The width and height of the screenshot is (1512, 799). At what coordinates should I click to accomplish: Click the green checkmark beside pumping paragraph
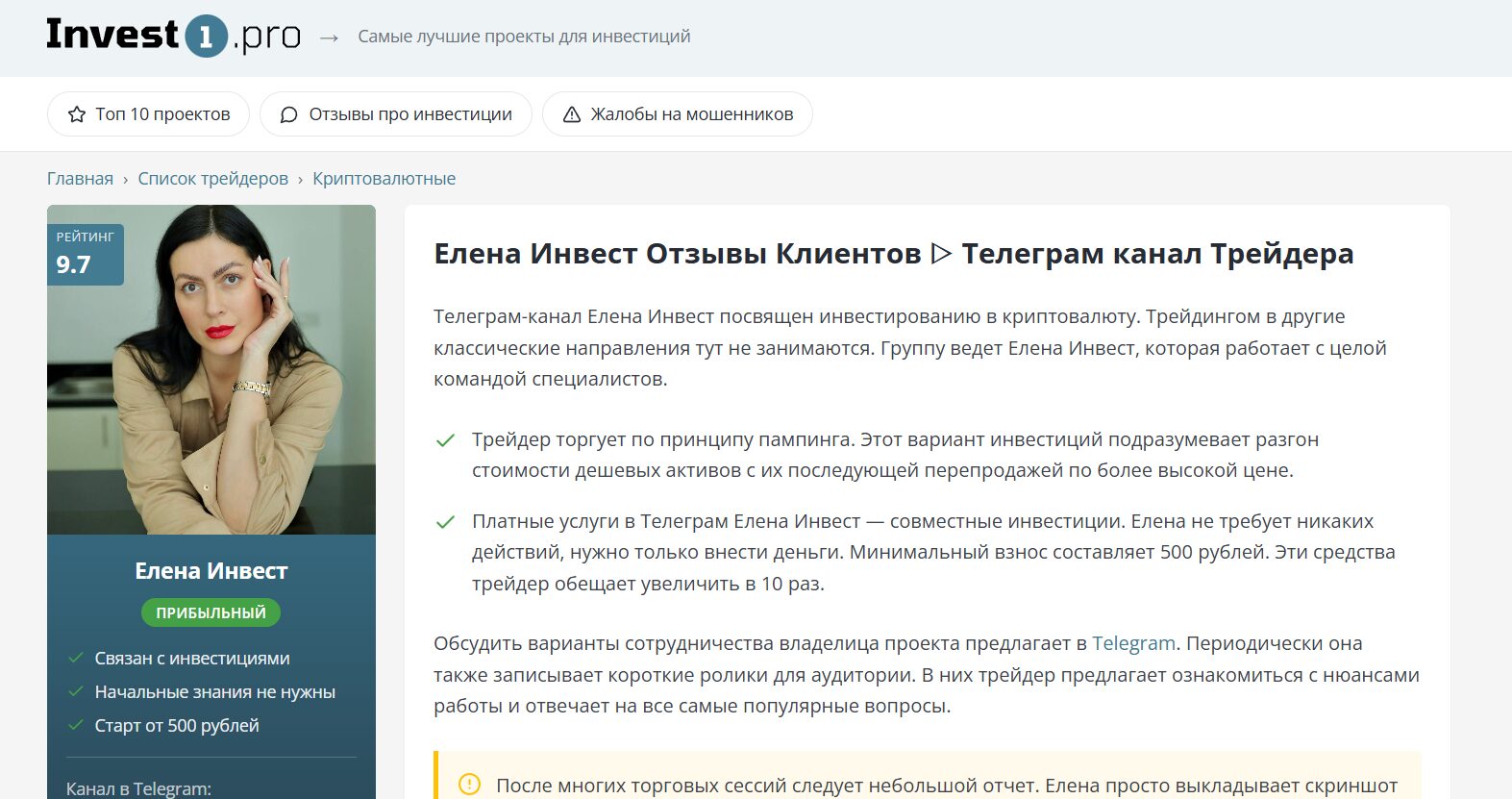click(x=445, y=440)
